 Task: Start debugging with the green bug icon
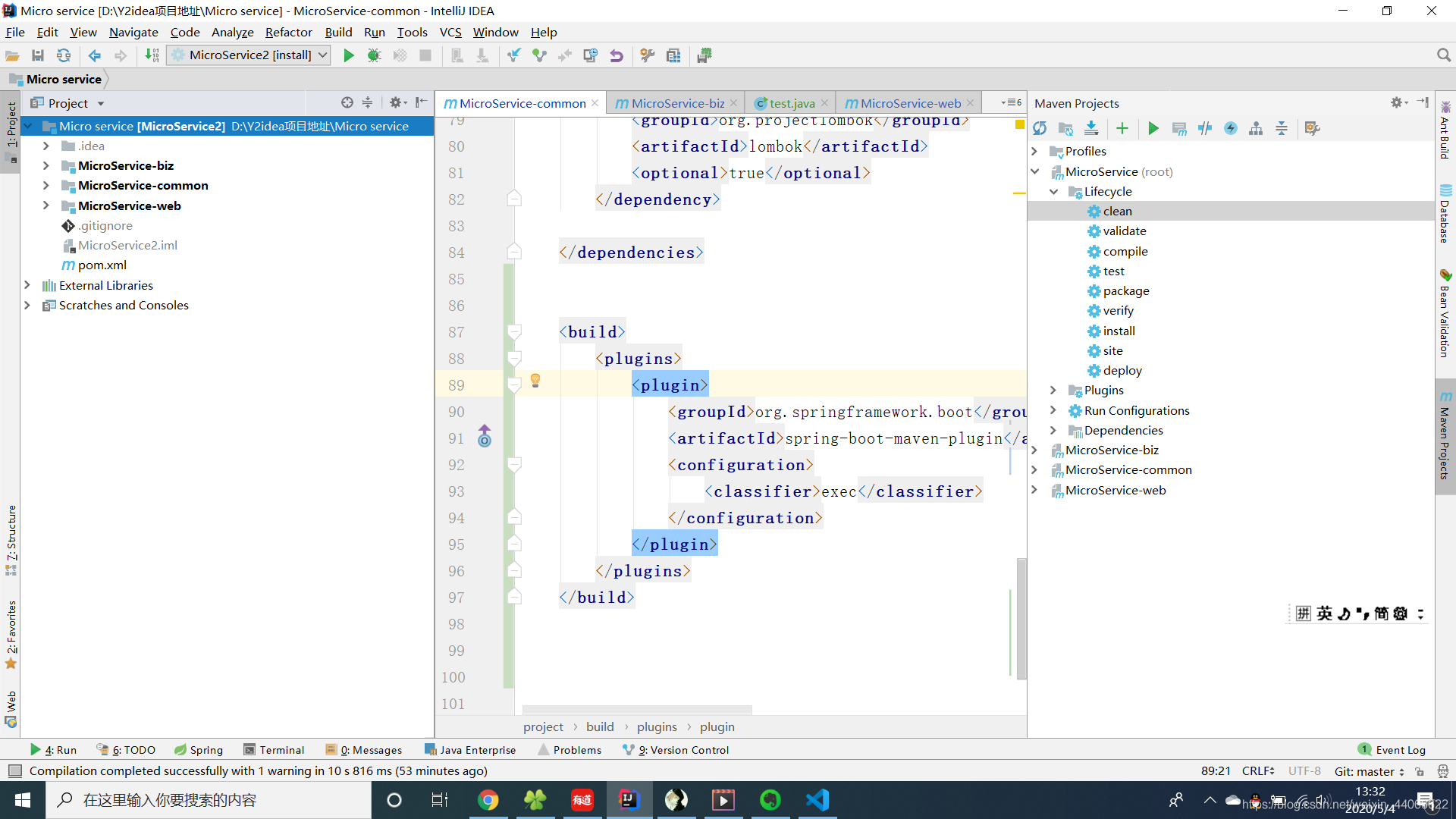pyautogui.click(x=374, y=55)
